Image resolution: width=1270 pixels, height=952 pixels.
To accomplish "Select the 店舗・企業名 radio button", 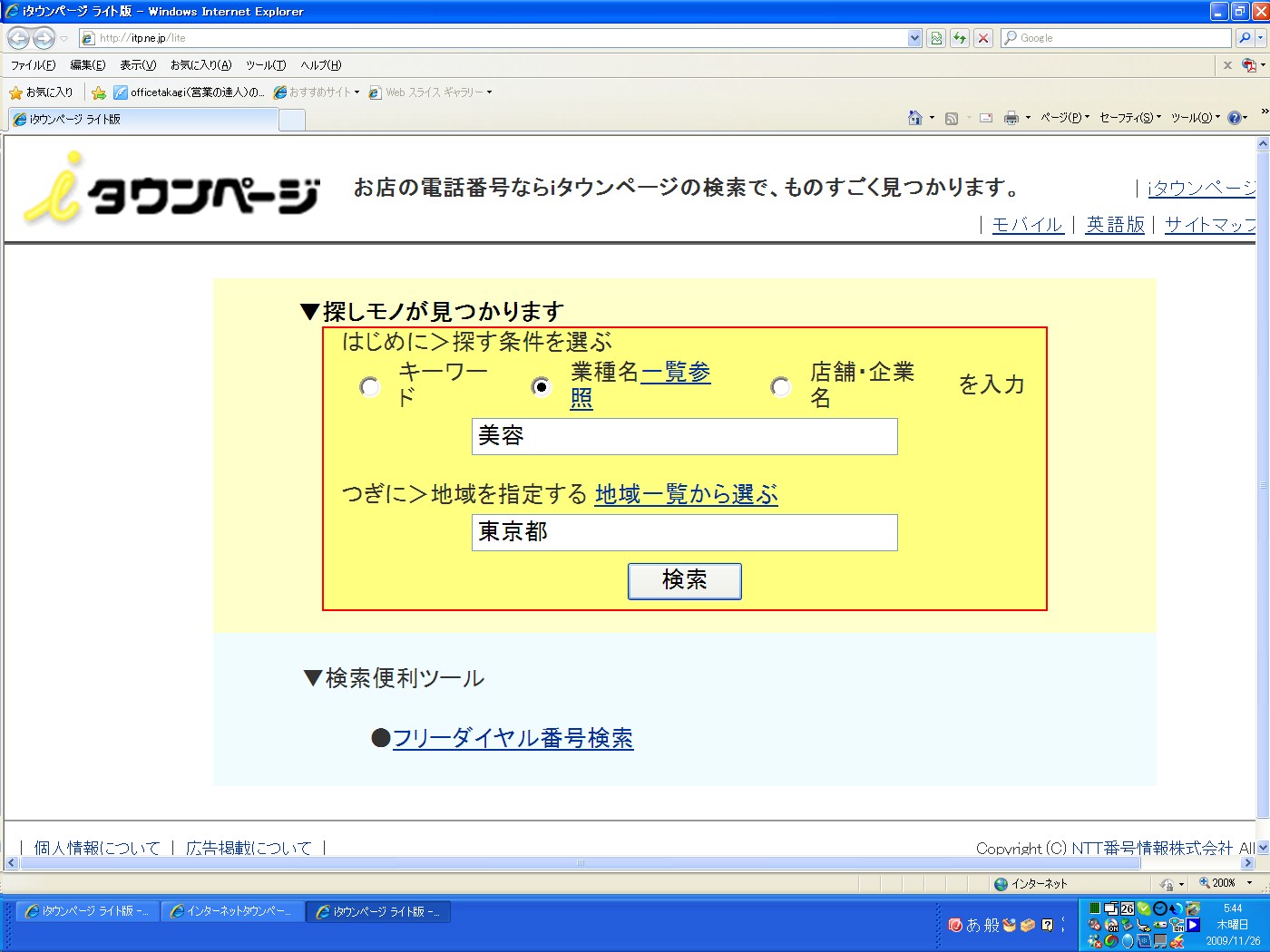I will tap(780, 387).
